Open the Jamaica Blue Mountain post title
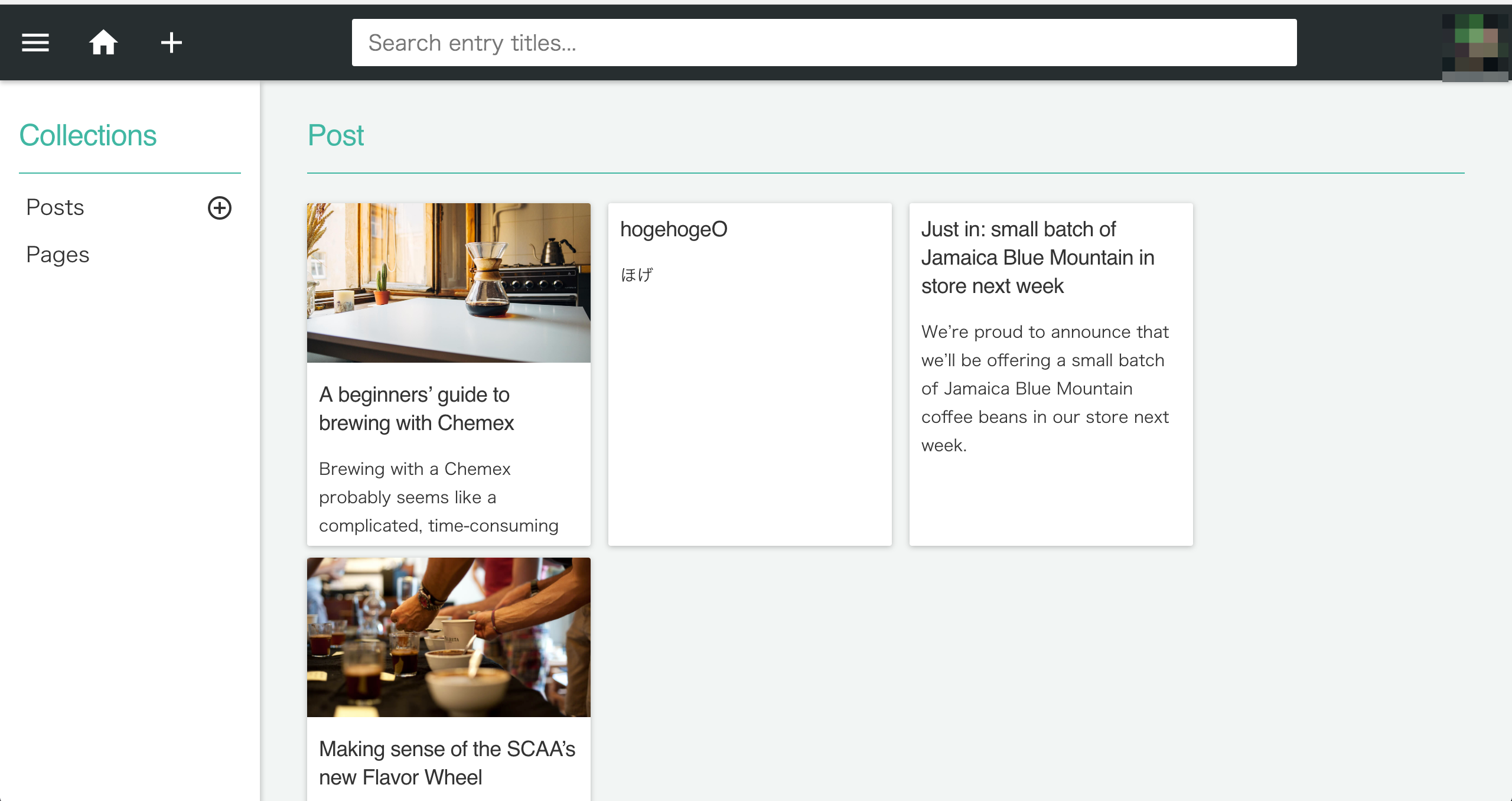The height and width of the screenshot is (801, 1512). 1038,258
